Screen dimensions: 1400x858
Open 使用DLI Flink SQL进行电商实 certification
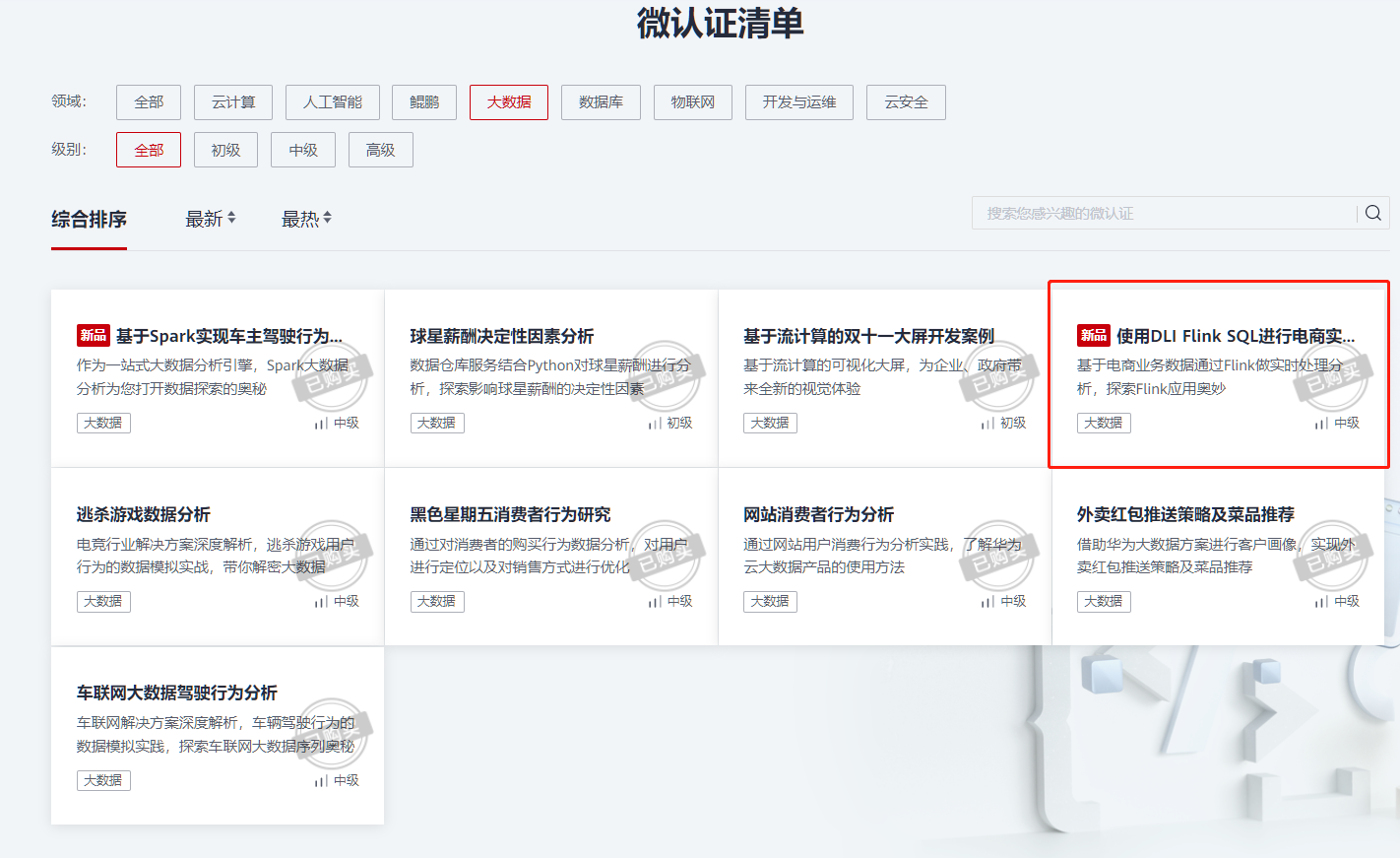(1236, 336)
